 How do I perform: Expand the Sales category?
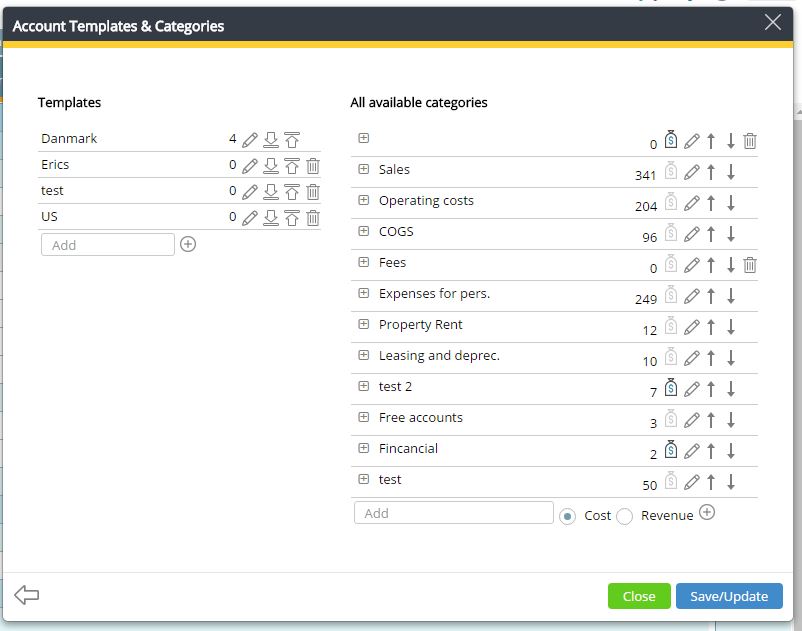pyautogui.click(x=364, y=170)
